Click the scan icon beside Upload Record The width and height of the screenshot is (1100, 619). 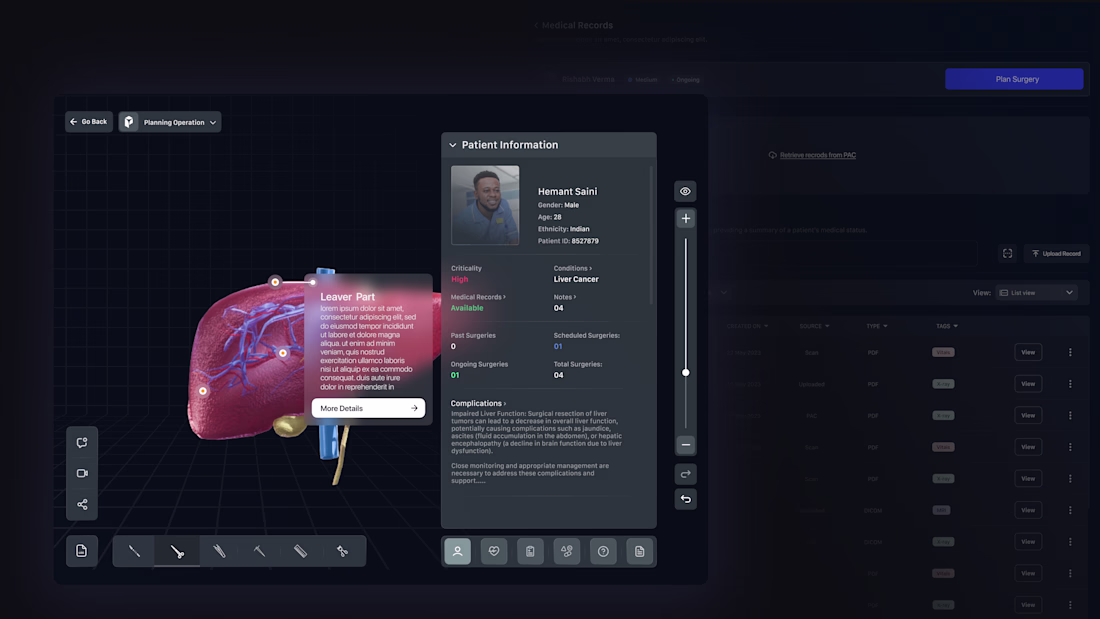coord(1007,253)
